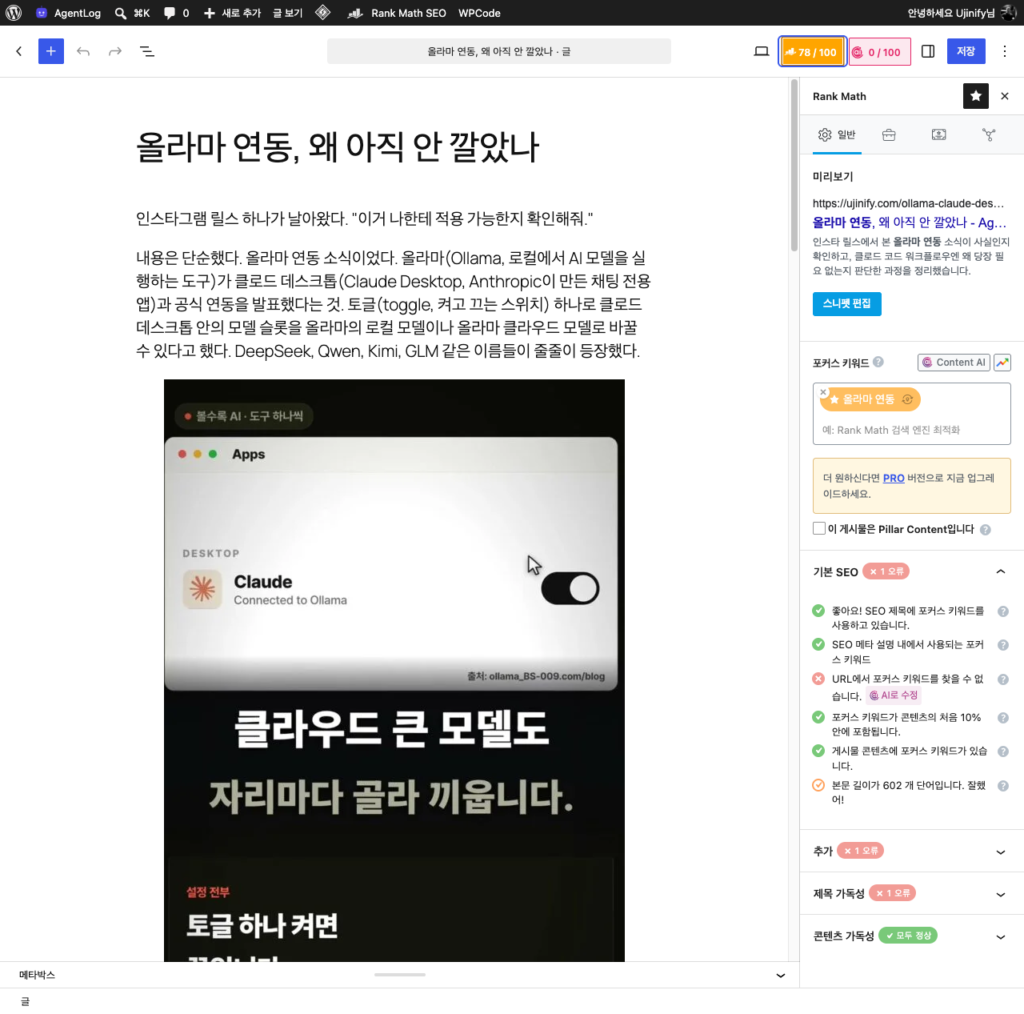Expand the 추가 section
Screen dimensions: 1024x1014
(911, 851)
